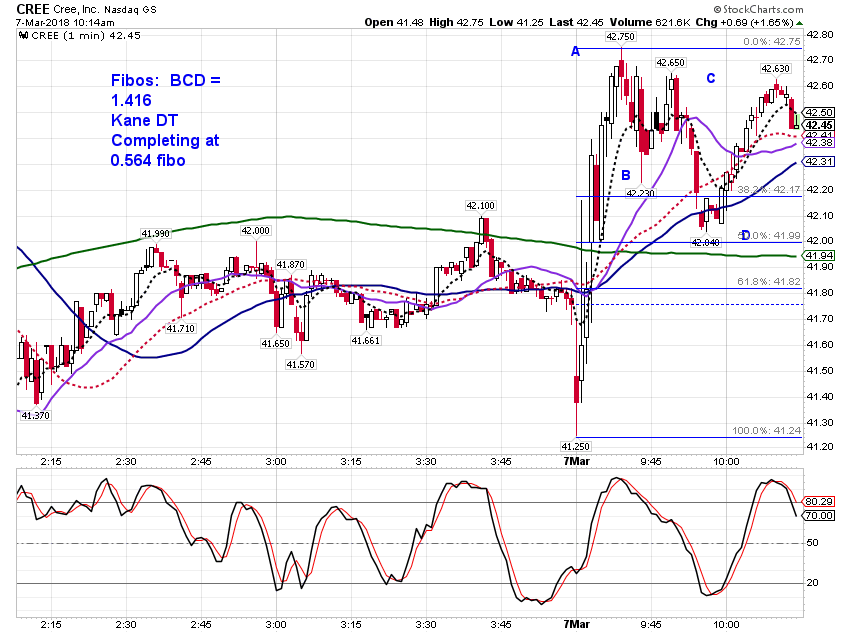
Task: Click the blue 'Kane DT' annotation line
Action: (x=144, y=120)
